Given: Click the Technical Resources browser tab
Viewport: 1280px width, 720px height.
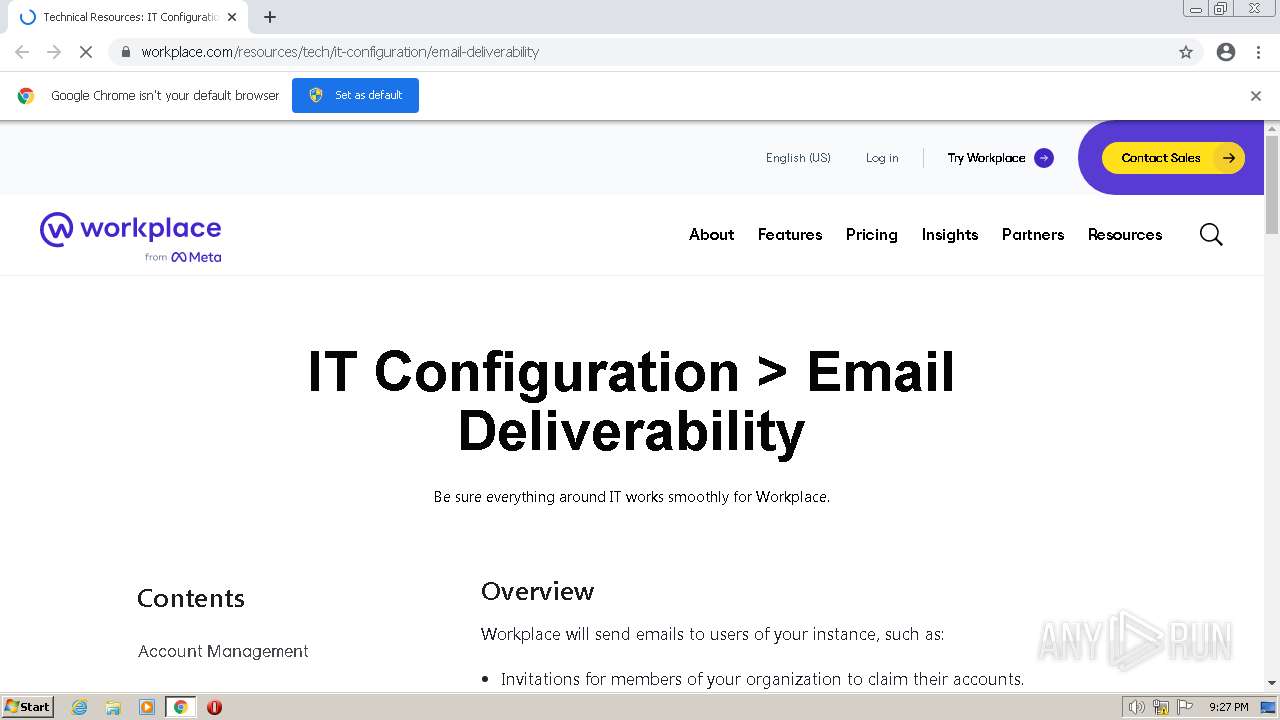Looking at the screenshot, I should pos(130,17).
